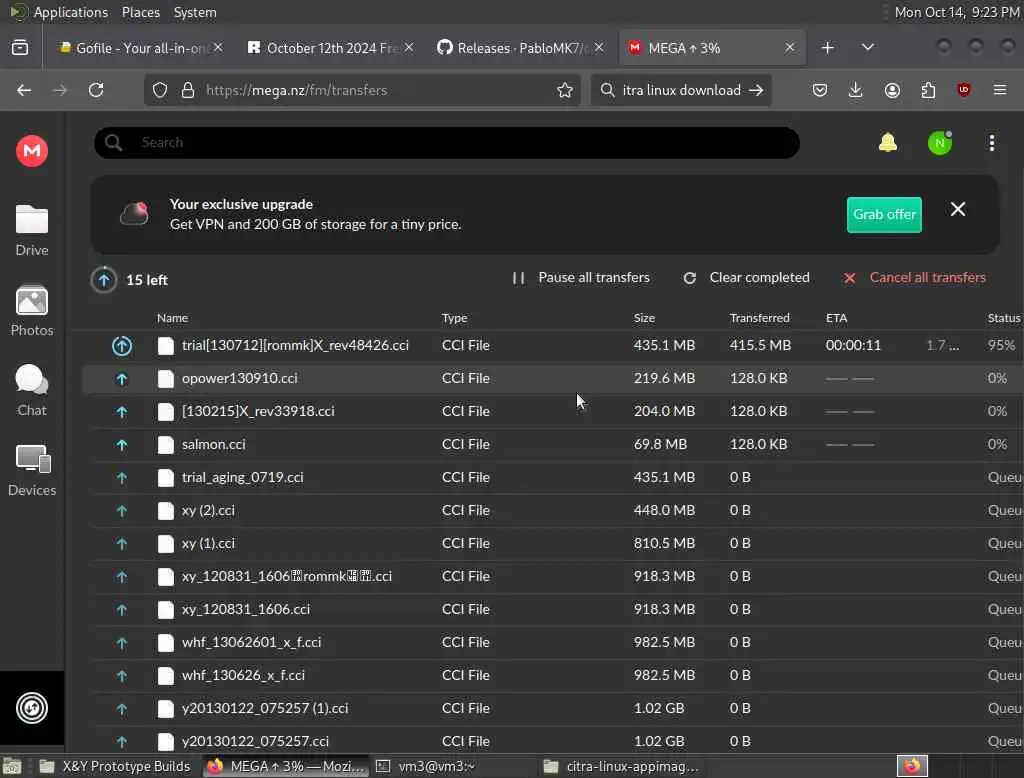Viewport: 1024px width, 778px height.
Task: Open Firefox hamburger application menu
Action: (x=1000, y=90)
